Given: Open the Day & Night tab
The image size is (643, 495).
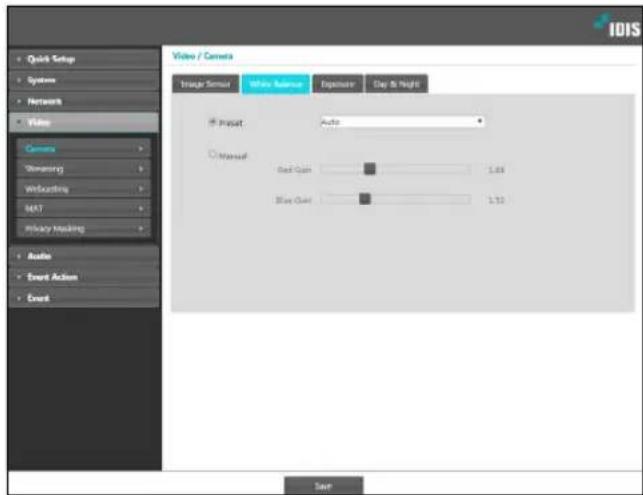Looking at the screenshot, I should tap(396, 84).
